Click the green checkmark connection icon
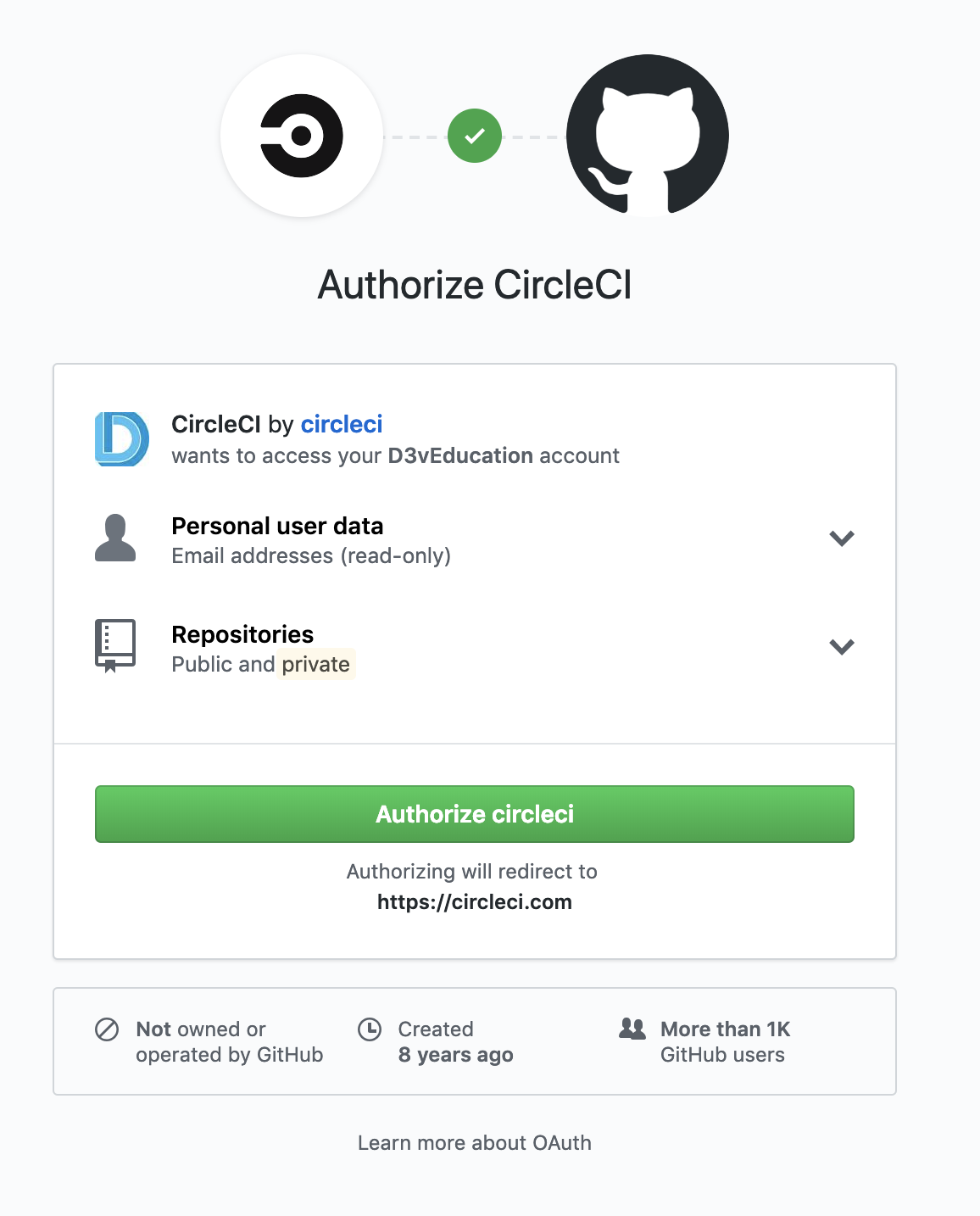The width and height of the screenshot is (980, 1216). click(475, 136)
